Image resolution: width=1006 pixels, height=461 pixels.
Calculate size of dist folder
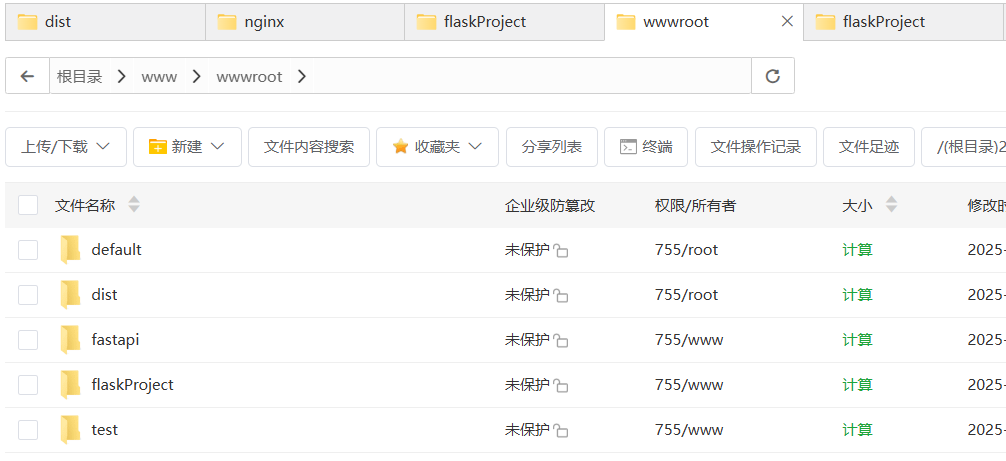(x=857, y=294)
